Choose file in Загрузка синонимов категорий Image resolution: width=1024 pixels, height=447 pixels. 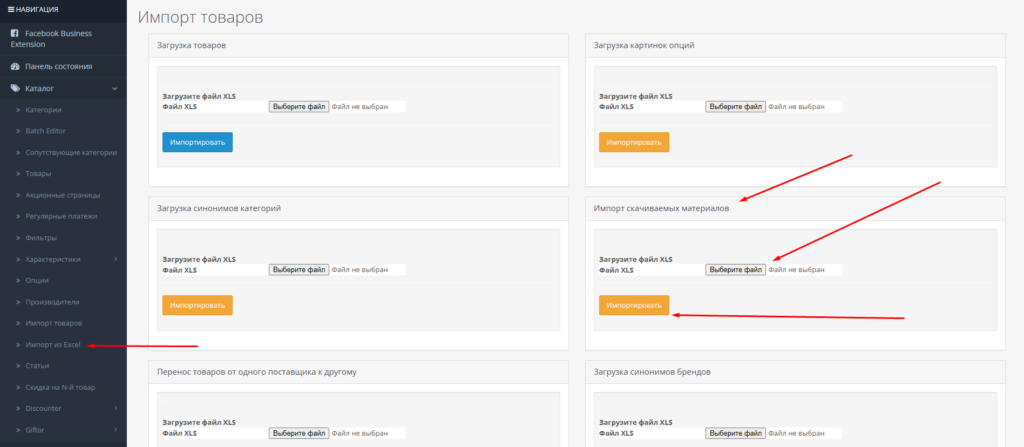click(298, 270)
